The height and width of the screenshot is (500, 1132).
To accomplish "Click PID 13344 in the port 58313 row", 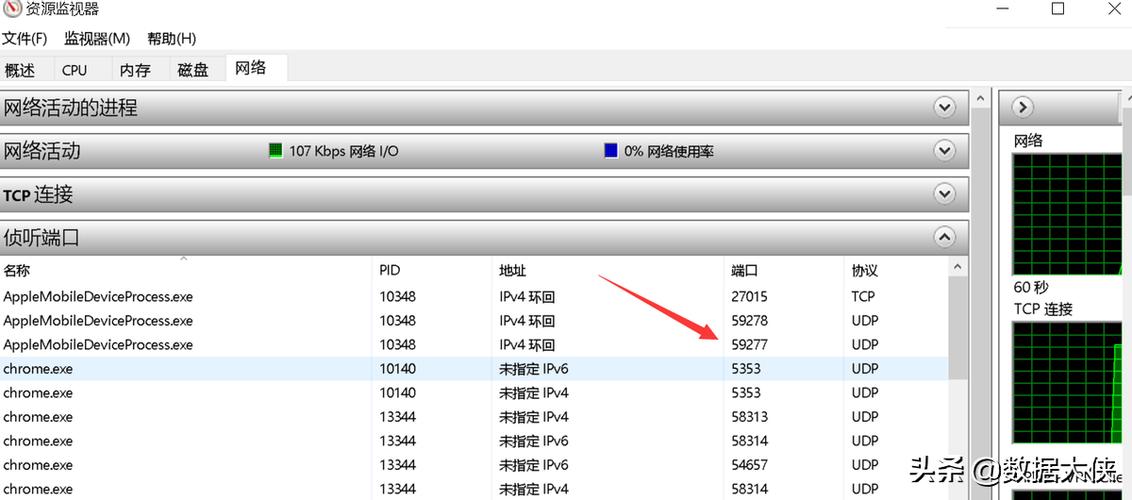I will click(398, 417).
